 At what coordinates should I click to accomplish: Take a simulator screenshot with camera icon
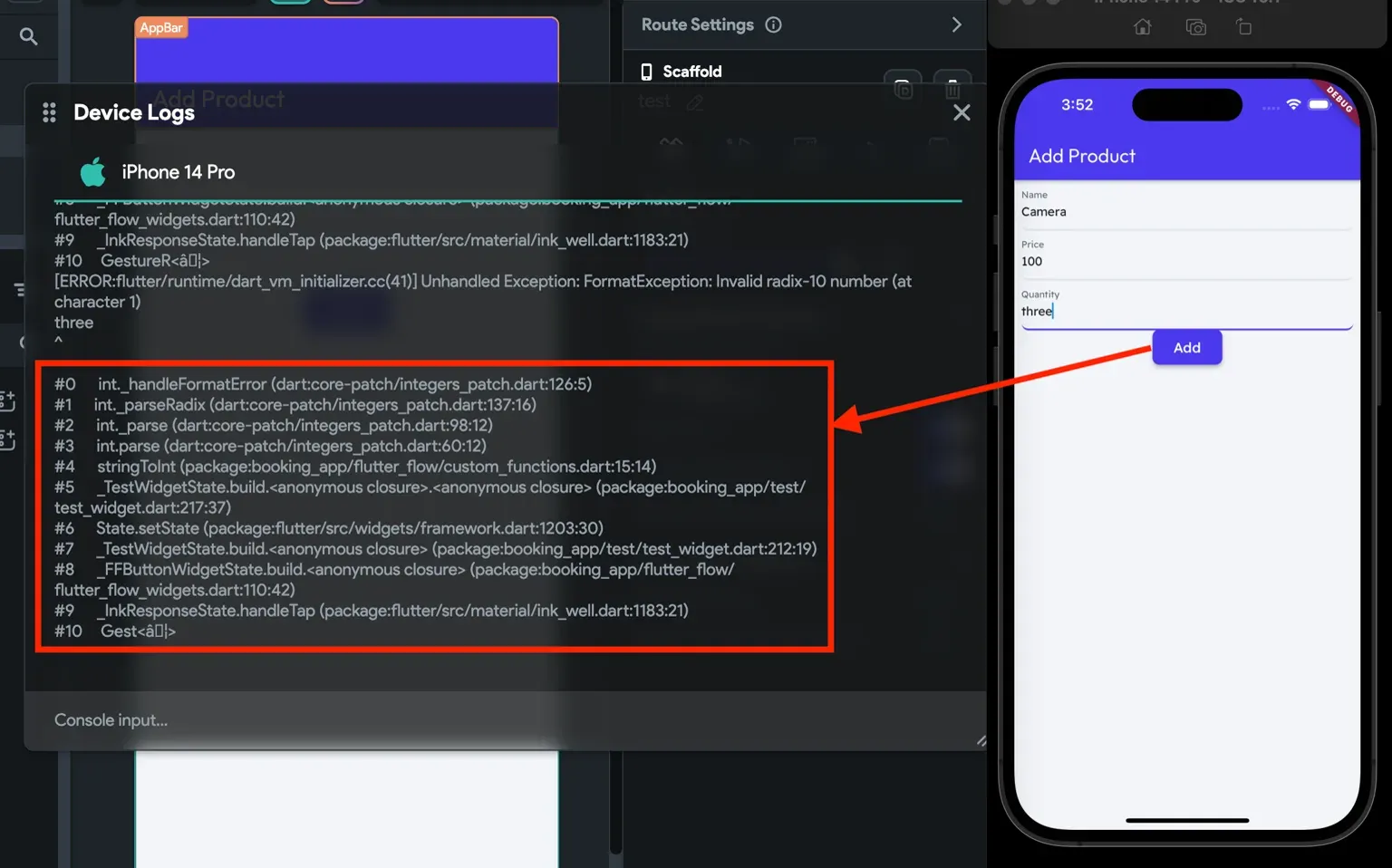(1196, 27)
